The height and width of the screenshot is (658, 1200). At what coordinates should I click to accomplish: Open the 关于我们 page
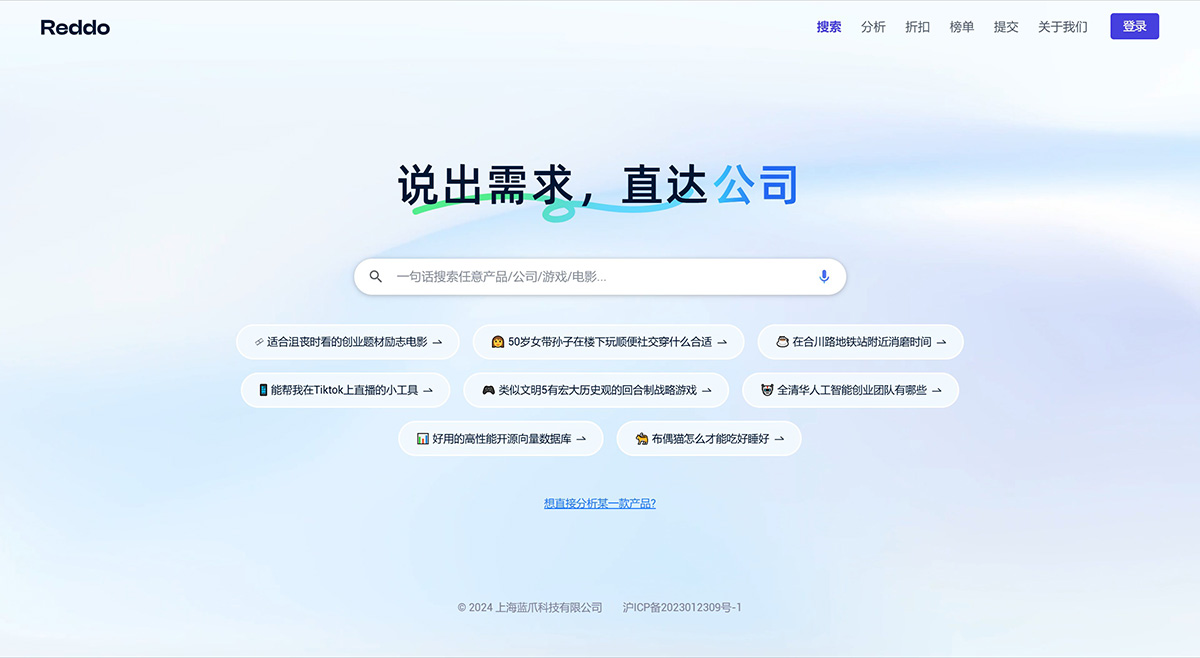point(1062,27)
